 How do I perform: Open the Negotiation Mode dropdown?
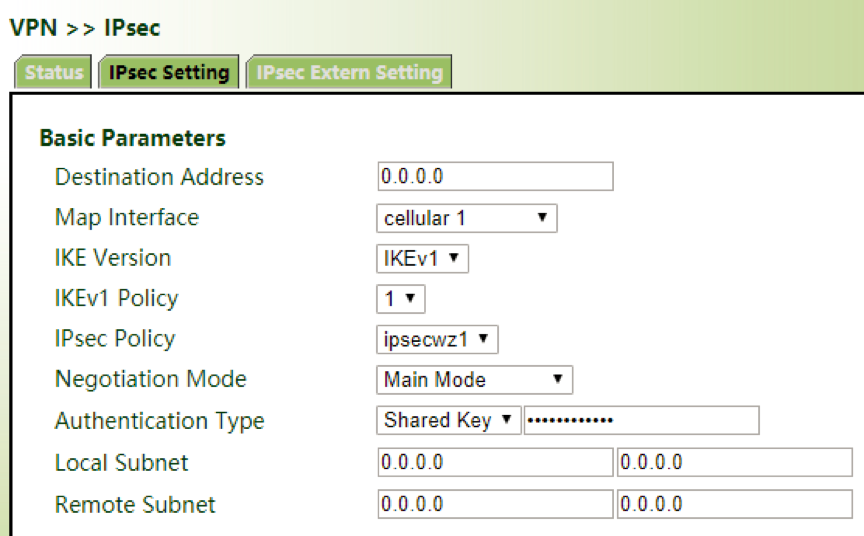tap(474, 380)
